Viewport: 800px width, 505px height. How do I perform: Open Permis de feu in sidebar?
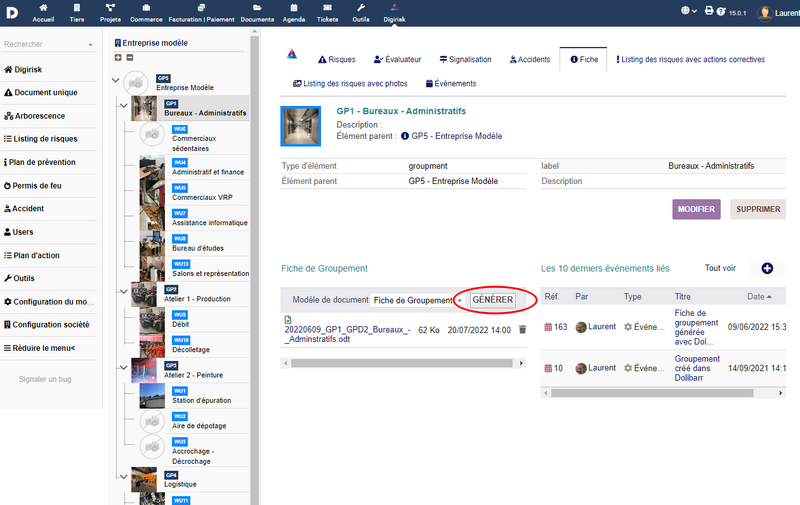33,186
